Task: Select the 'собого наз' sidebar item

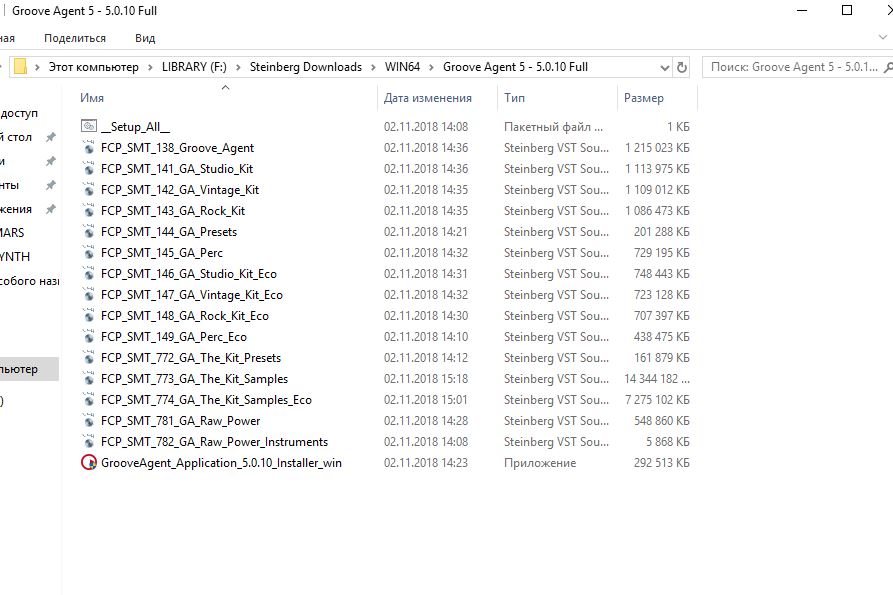Action: click(x=30, y=281)
